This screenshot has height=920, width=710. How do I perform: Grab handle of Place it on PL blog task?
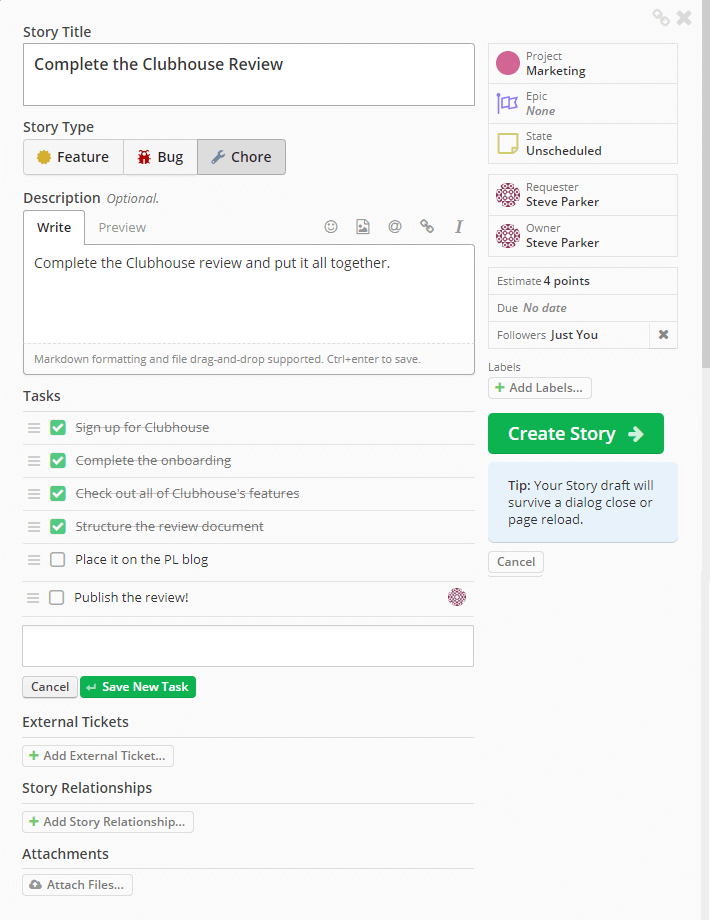point(34,560)
